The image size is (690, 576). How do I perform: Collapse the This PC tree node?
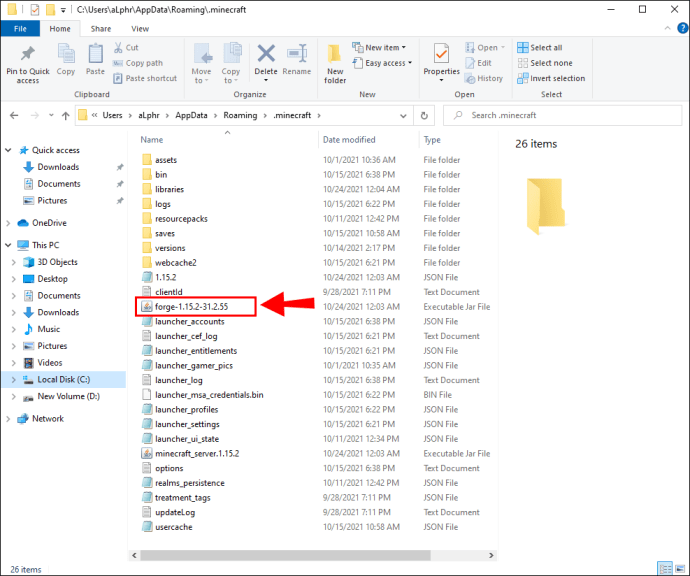coord(8,245)
